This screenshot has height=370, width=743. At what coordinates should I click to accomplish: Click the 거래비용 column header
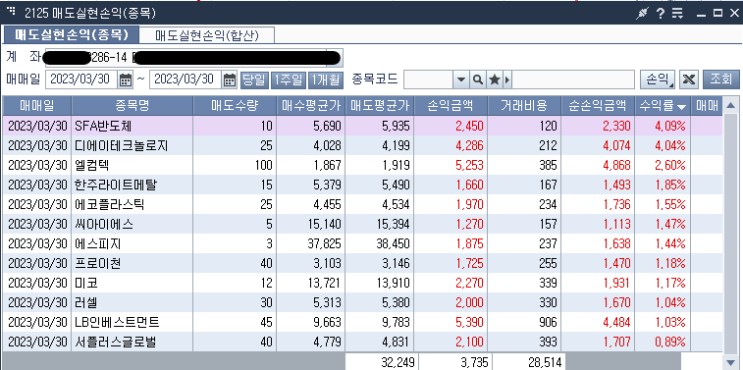point(524,106)
